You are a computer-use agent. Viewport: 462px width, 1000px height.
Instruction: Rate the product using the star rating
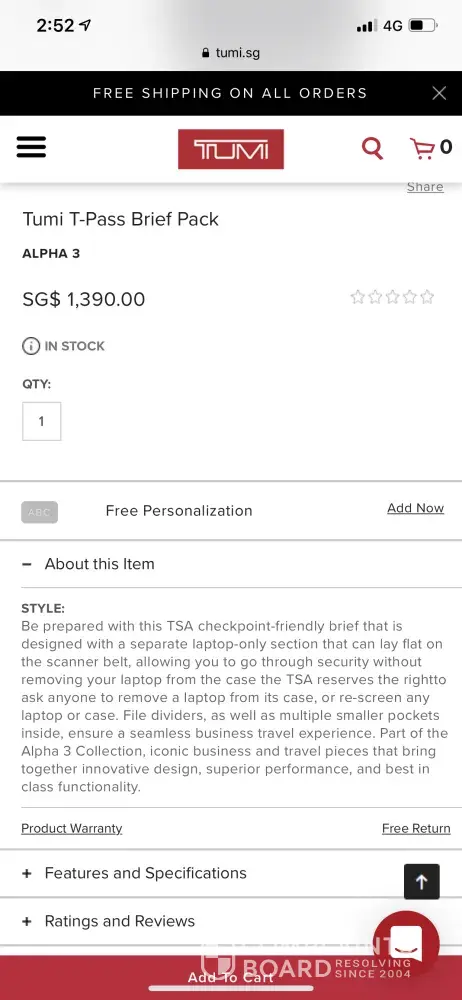tap(392, 297)
